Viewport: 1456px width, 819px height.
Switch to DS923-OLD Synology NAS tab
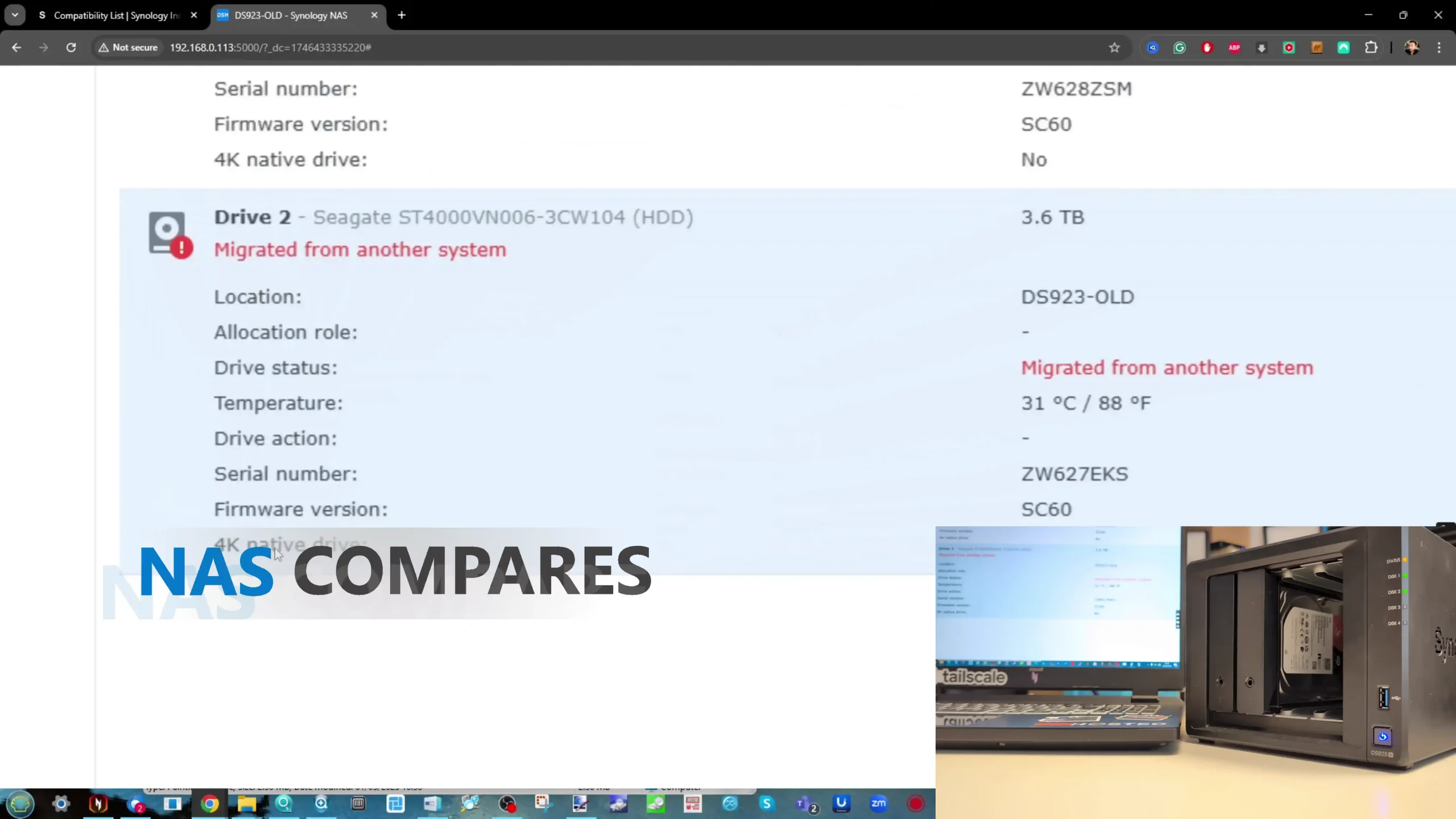pos(291,15)
